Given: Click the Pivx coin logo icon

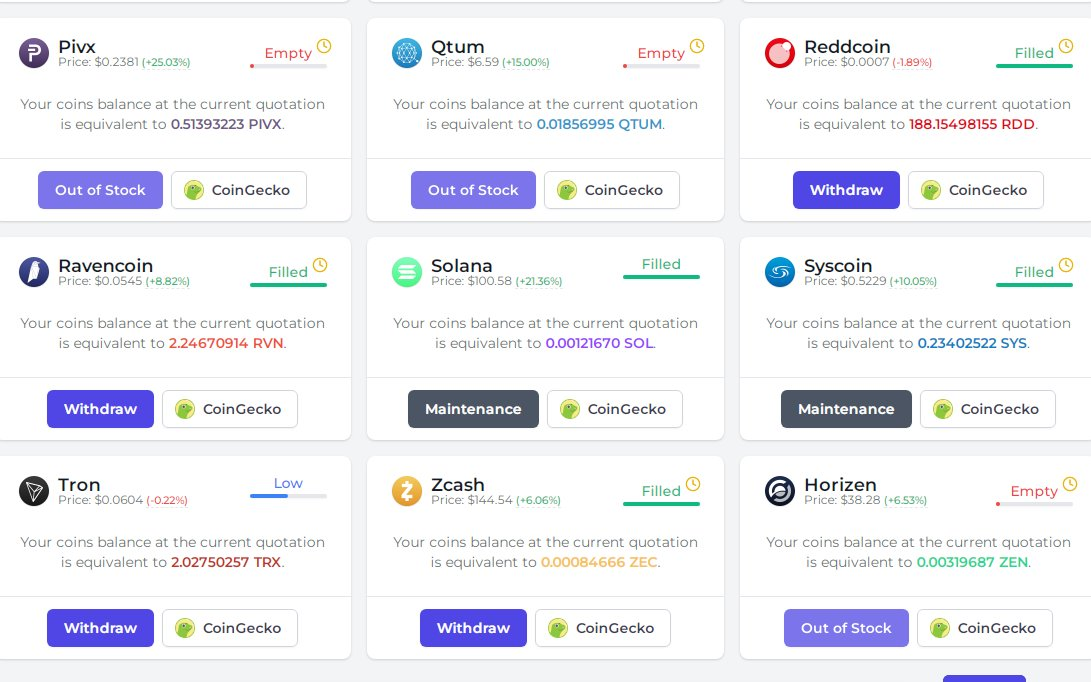Looking at the screenshot, I should (33, 53).
